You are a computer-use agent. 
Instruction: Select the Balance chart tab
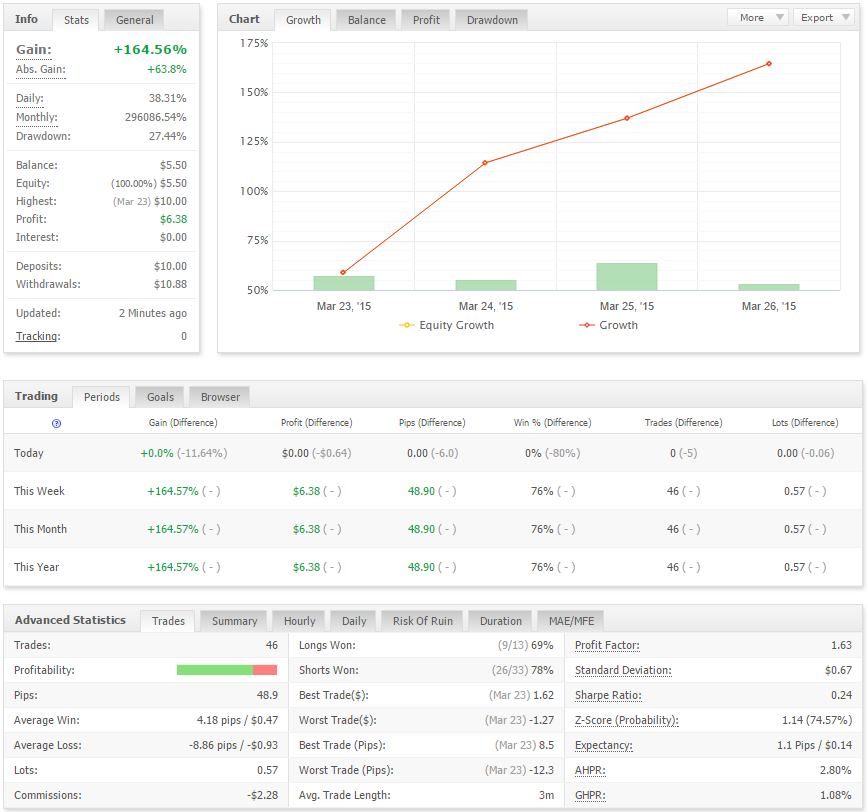point(367,20)
